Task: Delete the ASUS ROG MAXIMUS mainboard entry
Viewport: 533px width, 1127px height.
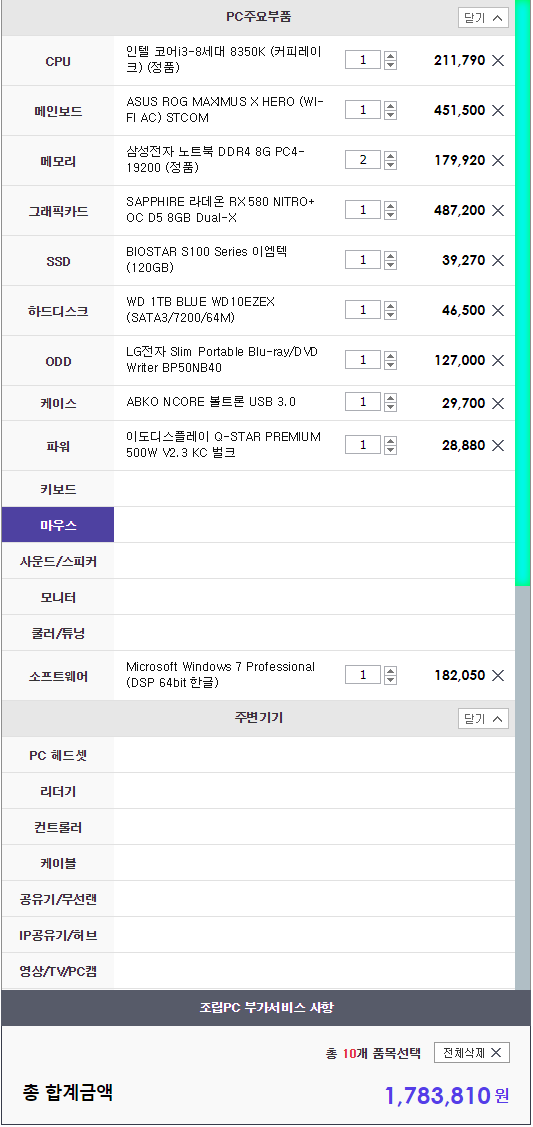Action: click(x=498, y=110)
